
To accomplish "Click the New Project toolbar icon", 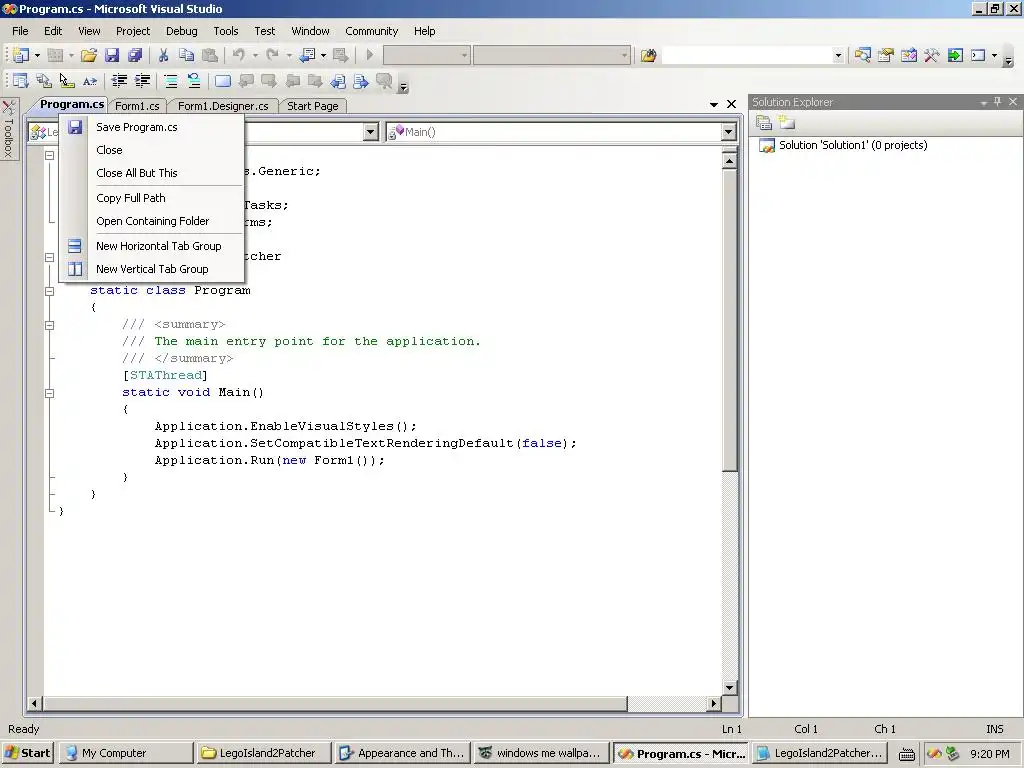I will [21, 56].
